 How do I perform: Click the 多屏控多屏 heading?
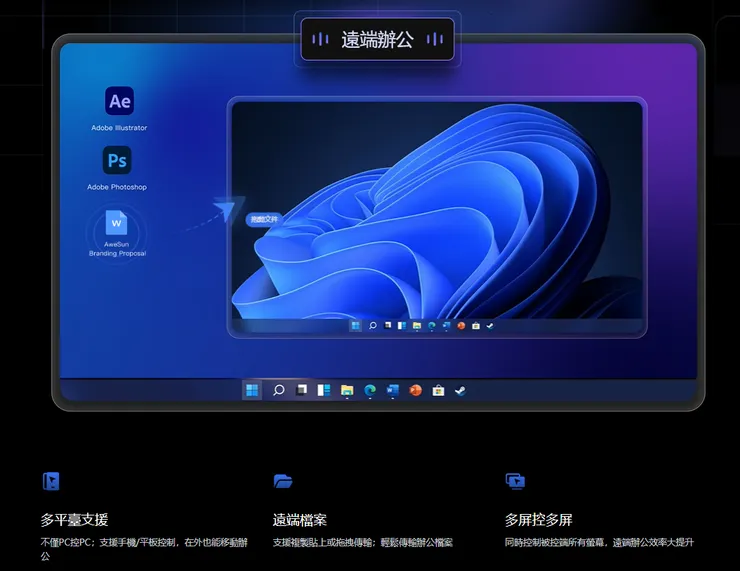click(538, 520)
